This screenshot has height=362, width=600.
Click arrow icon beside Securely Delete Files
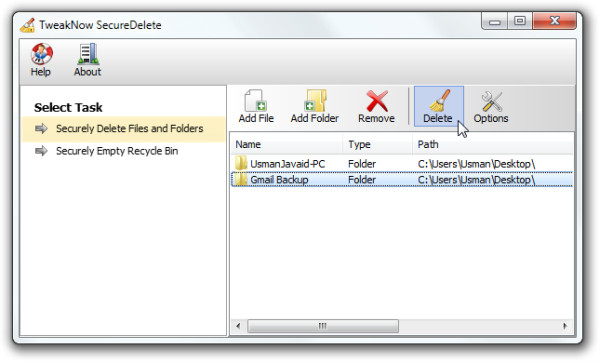tap(41, 129)
